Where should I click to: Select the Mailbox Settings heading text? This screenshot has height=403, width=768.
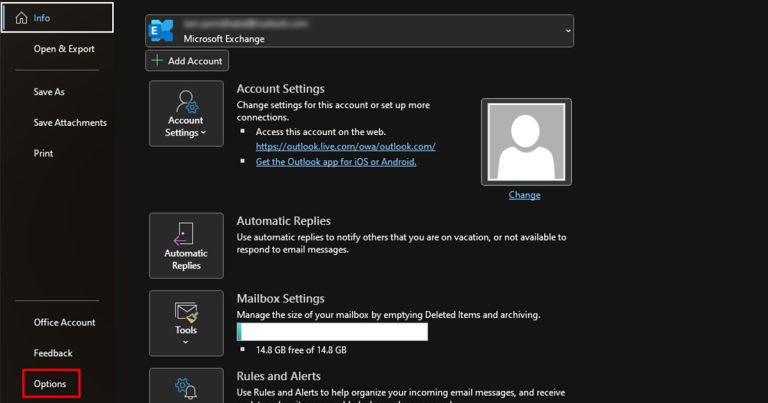[x=280, y=298]
